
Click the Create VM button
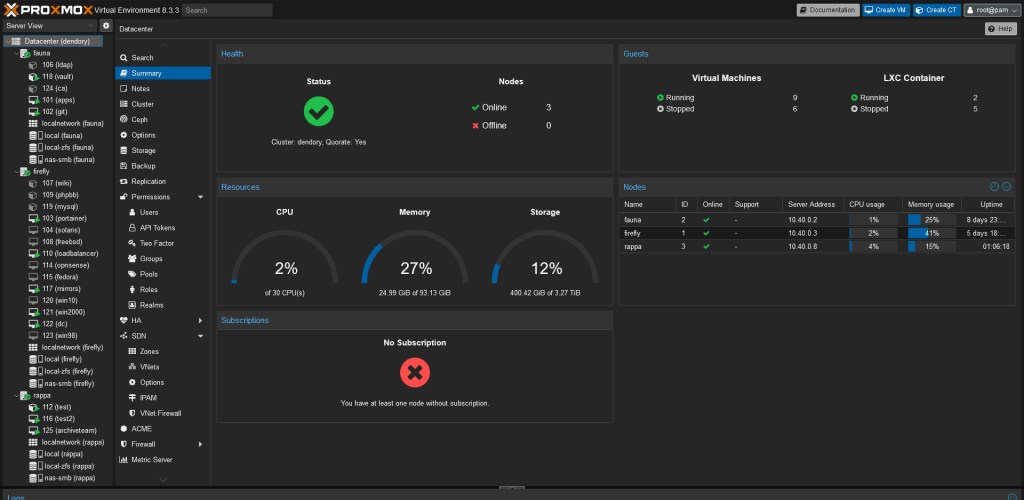click(886, 10)
